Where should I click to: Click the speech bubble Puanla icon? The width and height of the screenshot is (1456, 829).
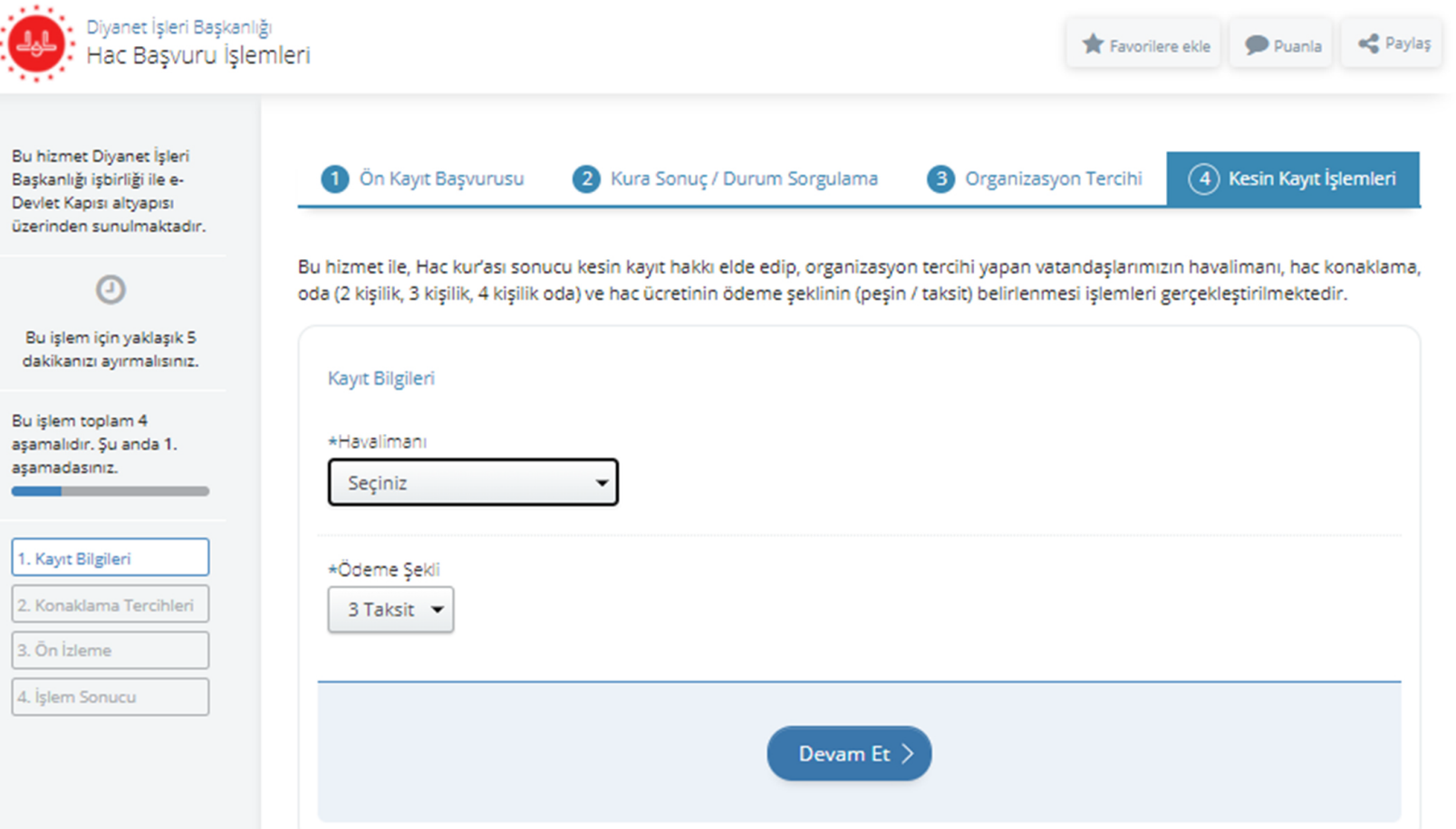1256,44
